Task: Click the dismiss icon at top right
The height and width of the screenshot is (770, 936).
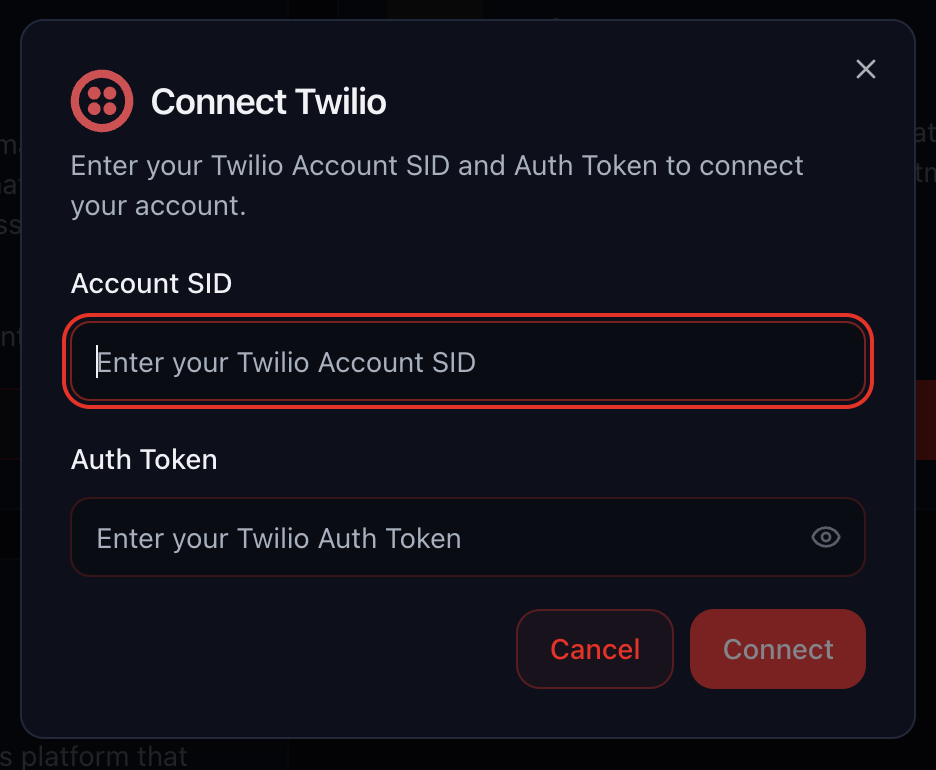Action: point(865,69)
